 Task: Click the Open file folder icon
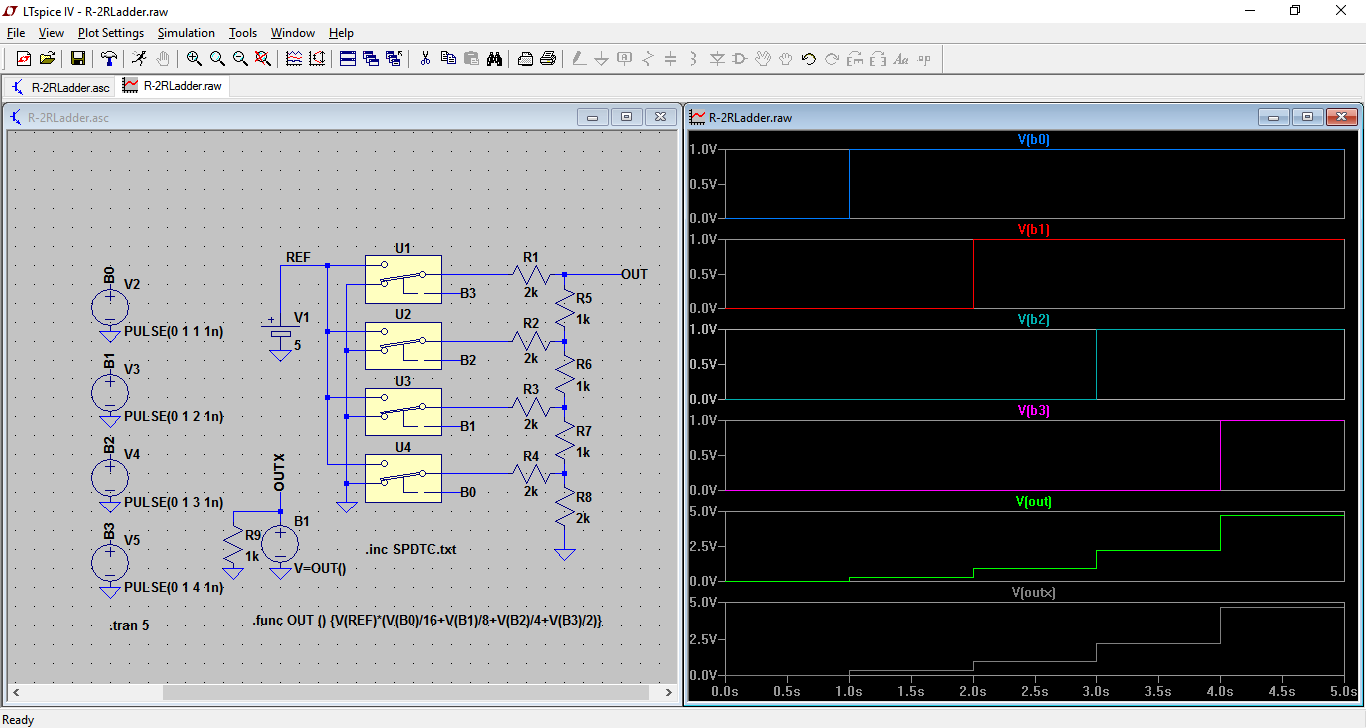coord(46,59)
